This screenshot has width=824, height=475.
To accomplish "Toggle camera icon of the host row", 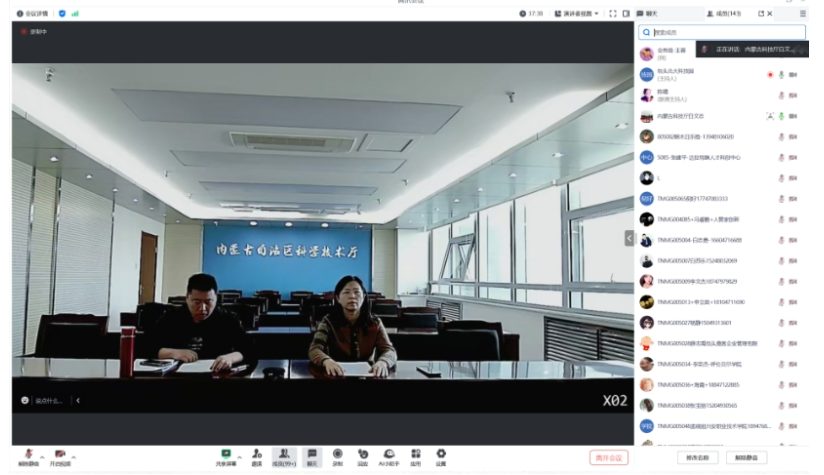I will (793, 75).
